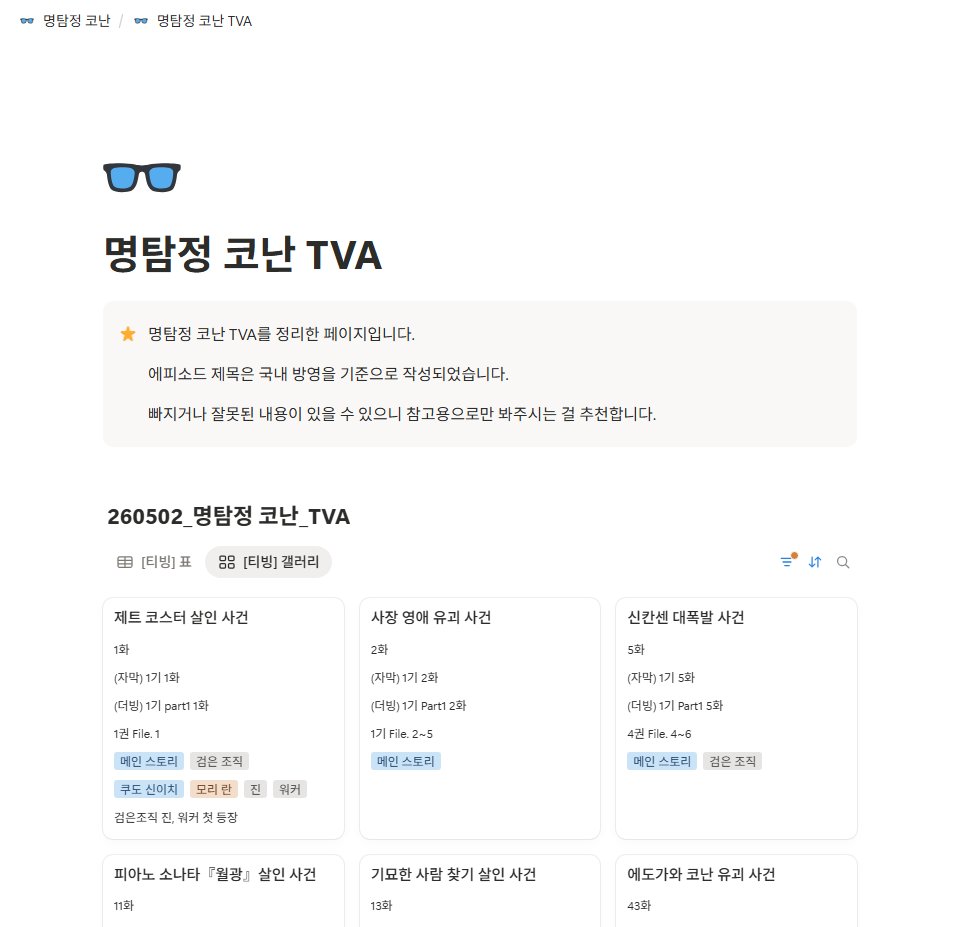Click 메인 스토리 tag in 신칸센 card
Image resolution: width=975 pixels, height=927 pixels.
[662, 761]
